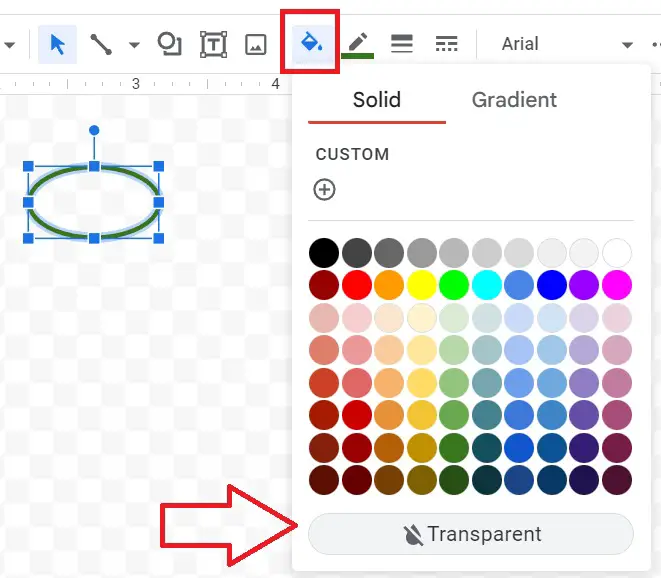
Task: Open the Shape tool
Action: click(169, 44)
